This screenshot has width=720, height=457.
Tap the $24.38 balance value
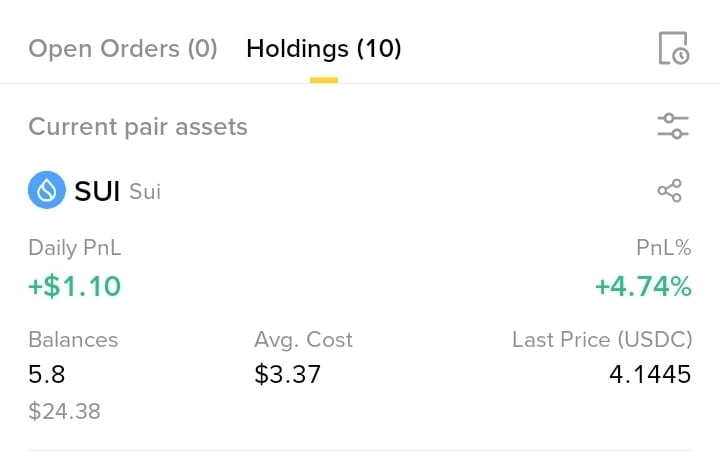(64, 411)
